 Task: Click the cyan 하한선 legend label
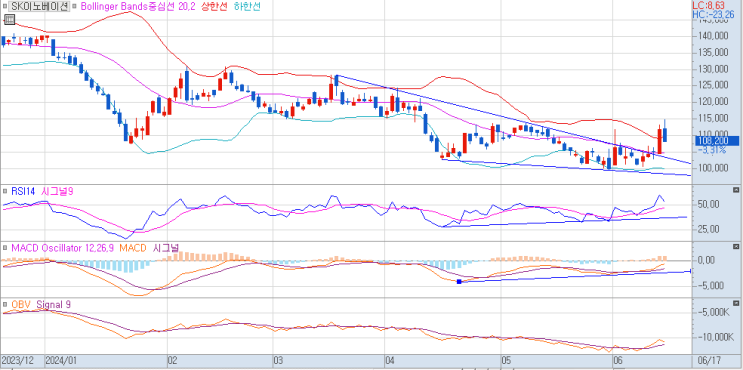(248, 7)
